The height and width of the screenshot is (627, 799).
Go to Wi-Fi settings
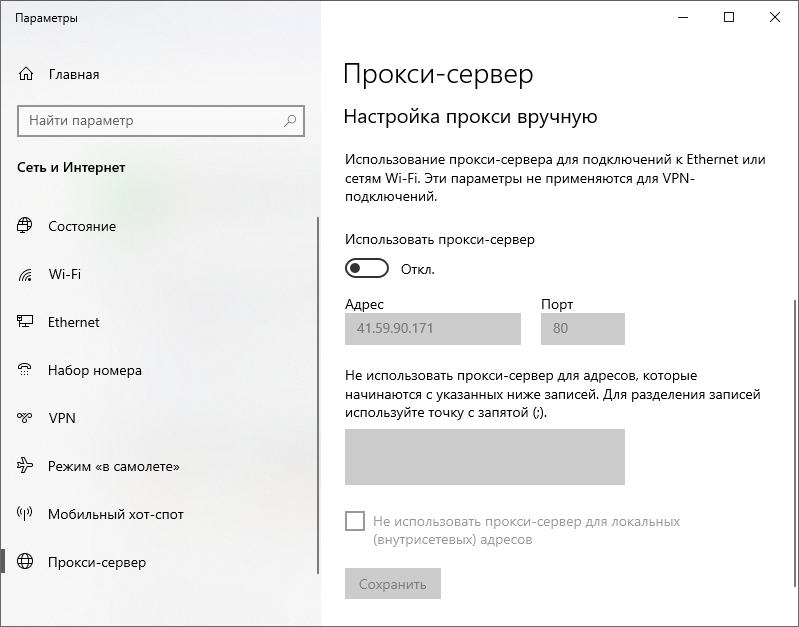65,274
